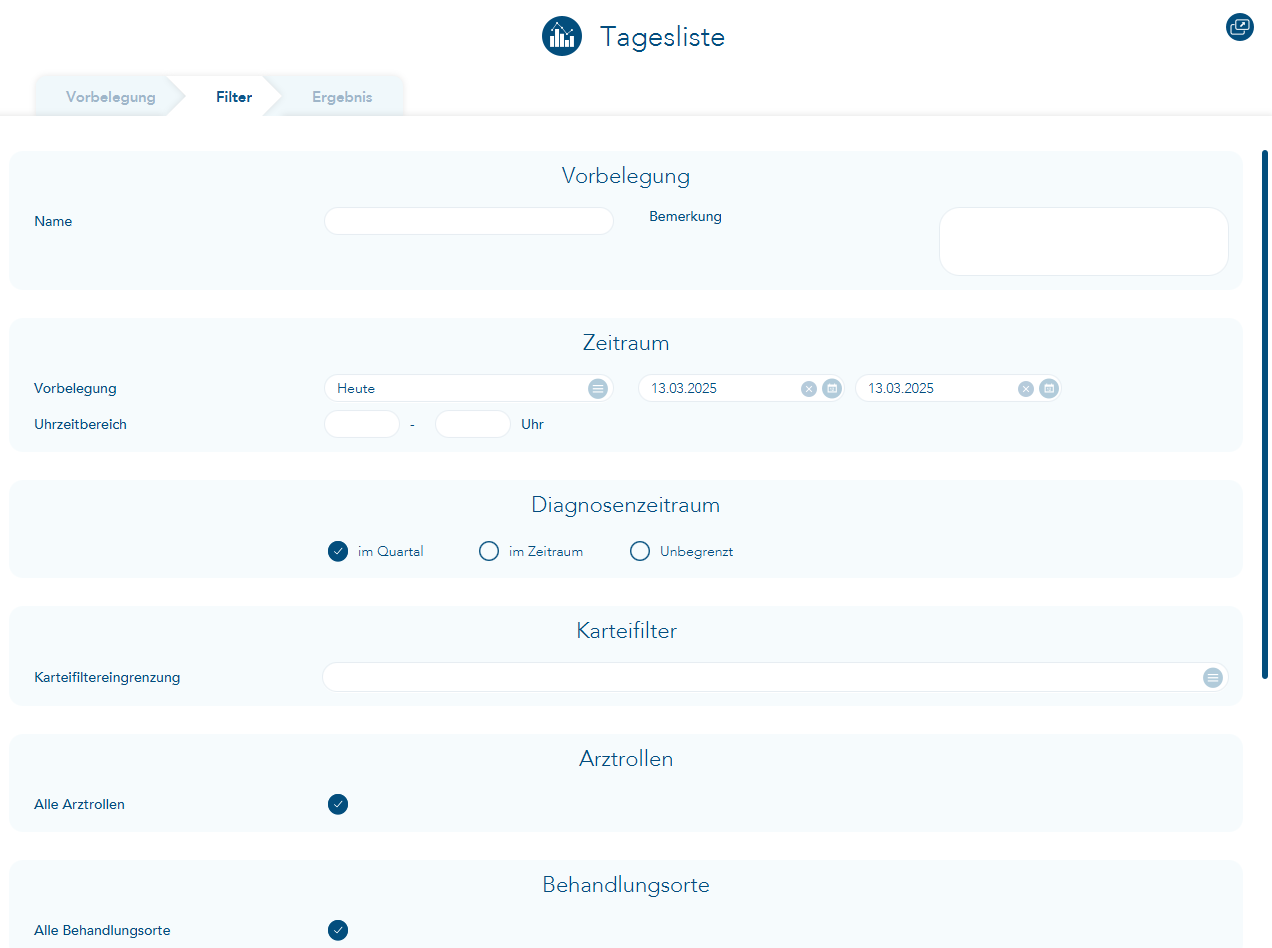
Task: Focus the Bemerkung text area
Action: pos(1083,241)
